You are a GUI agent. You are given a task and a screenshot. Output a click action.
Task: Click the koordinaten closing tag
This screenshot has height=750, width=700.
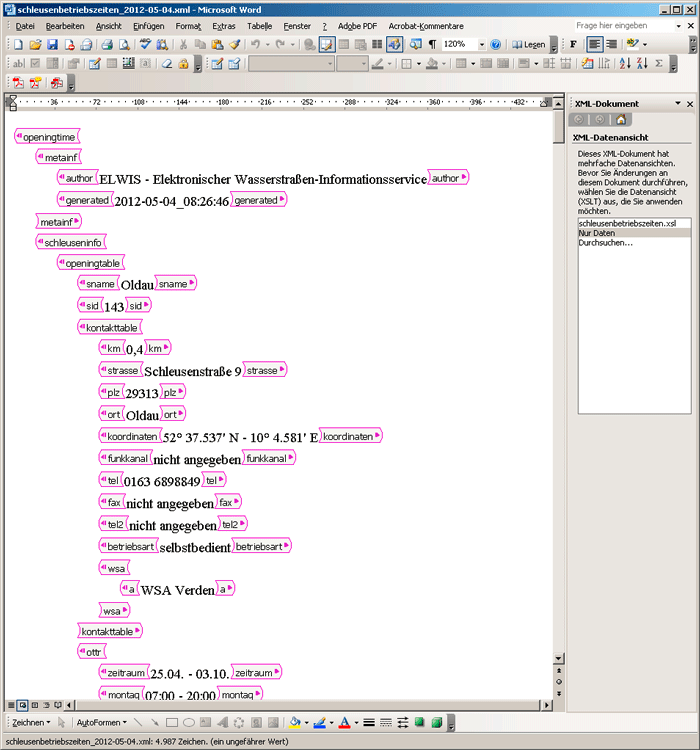tap(350, 436)
